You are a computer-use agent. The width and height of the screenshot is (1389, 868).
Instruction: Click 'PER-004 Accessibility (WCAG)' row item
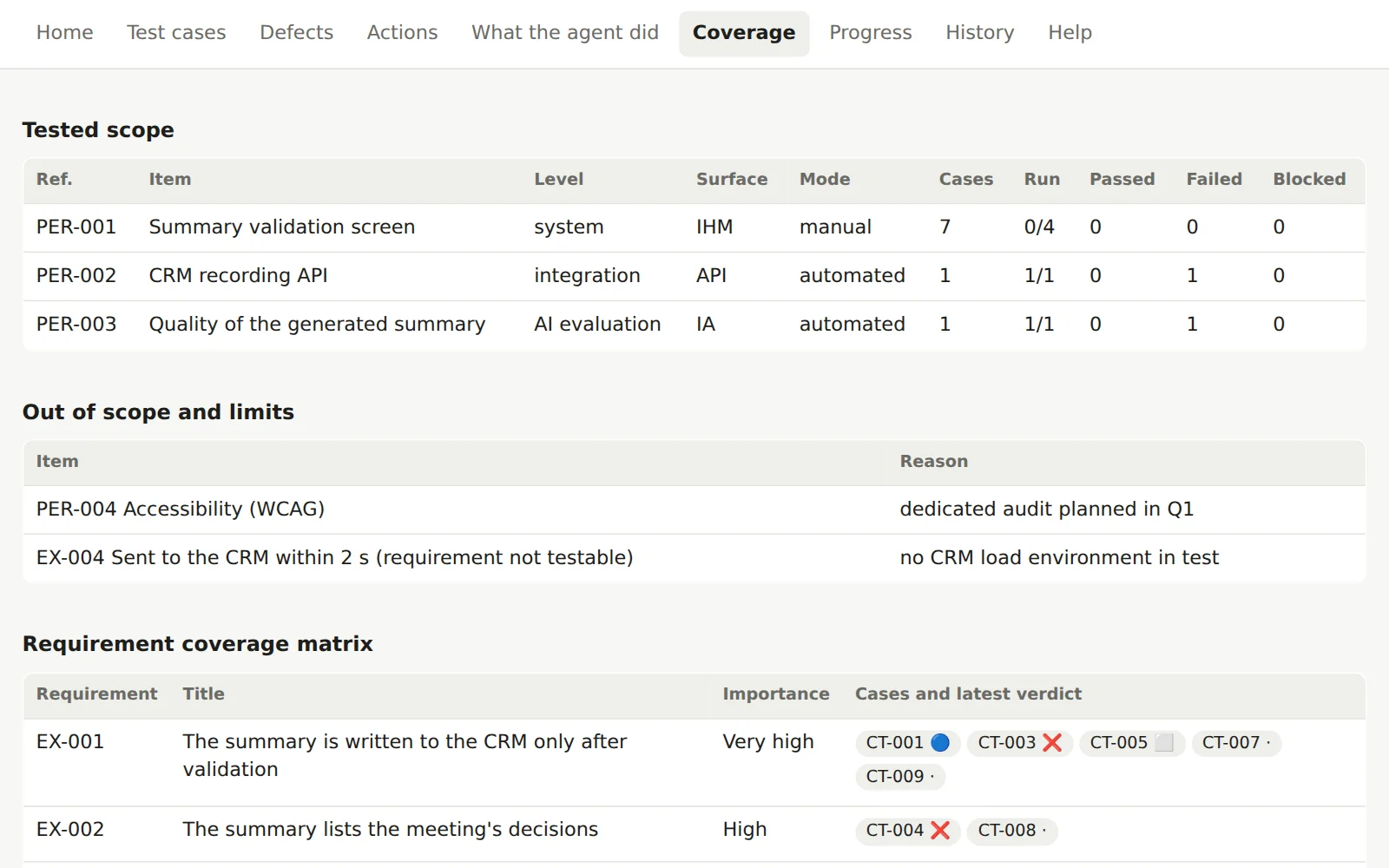pos(181,510)
